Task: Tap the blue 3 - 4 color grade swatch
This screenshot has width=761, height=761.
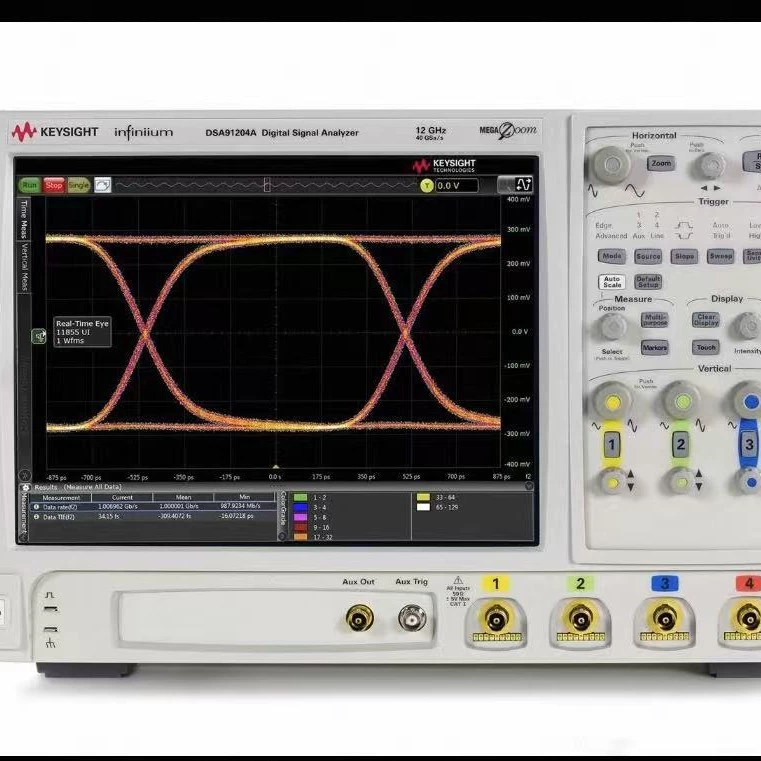Action: click(300, 508)
